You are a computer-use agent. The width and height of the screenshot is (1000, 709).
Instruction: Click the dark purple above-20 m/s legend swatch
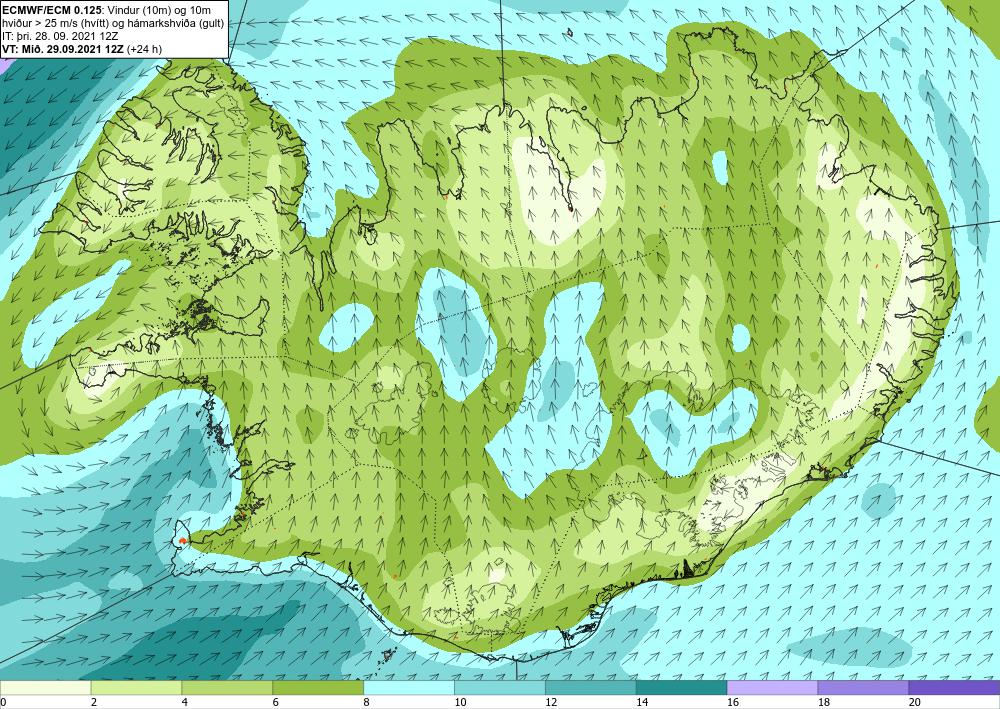954,687
